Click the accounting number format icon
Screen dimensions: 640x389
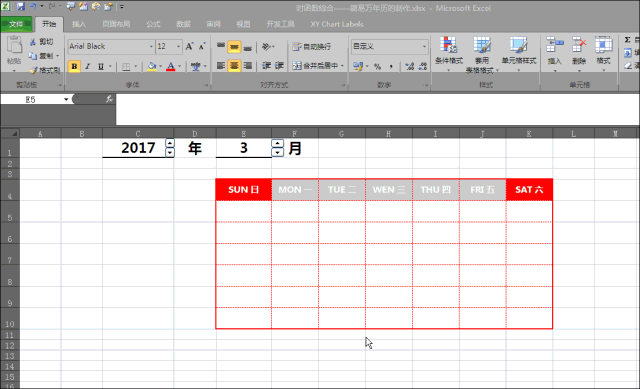pyautogui.click(x=358, y=66)
